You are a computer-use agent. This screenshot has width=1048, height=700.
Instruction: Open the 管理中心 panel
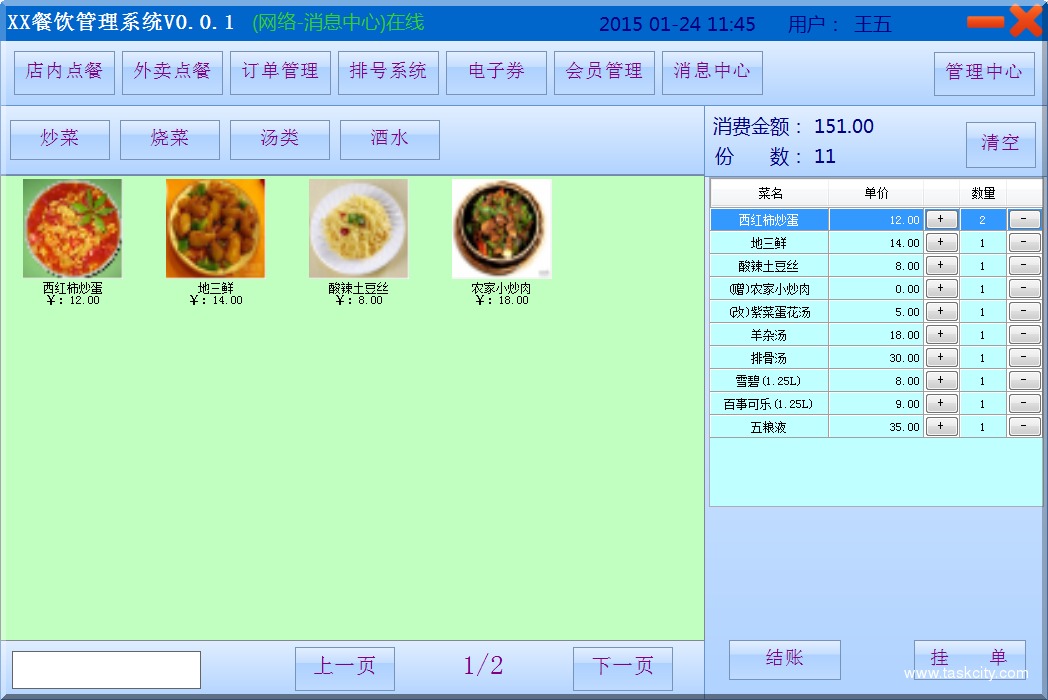[x=984, y=73]
